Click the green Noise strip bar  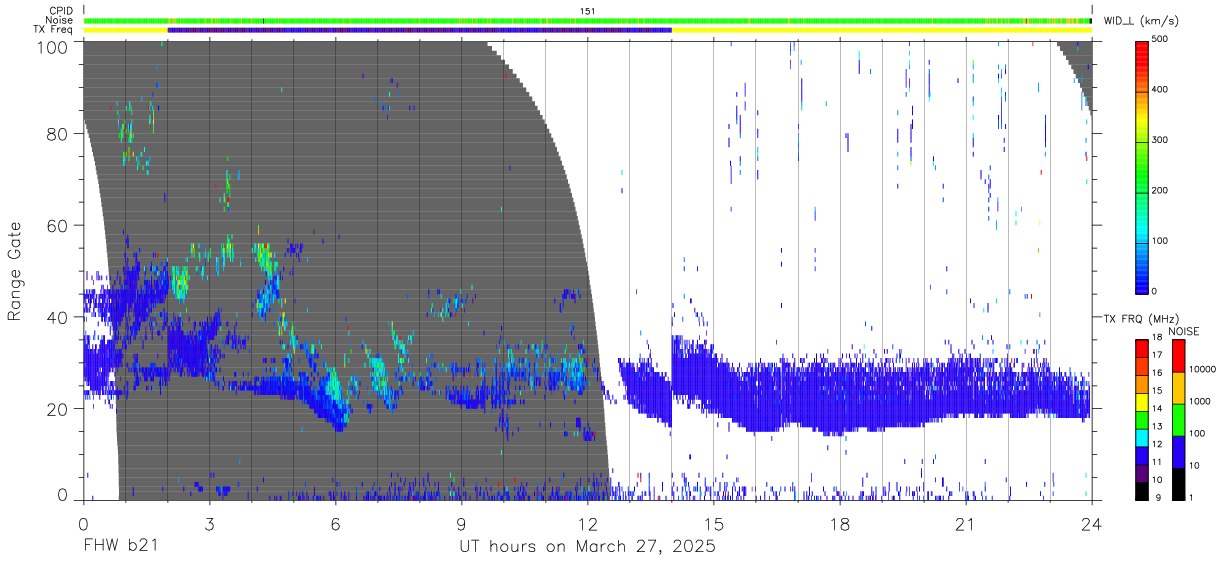pos(588,20)
